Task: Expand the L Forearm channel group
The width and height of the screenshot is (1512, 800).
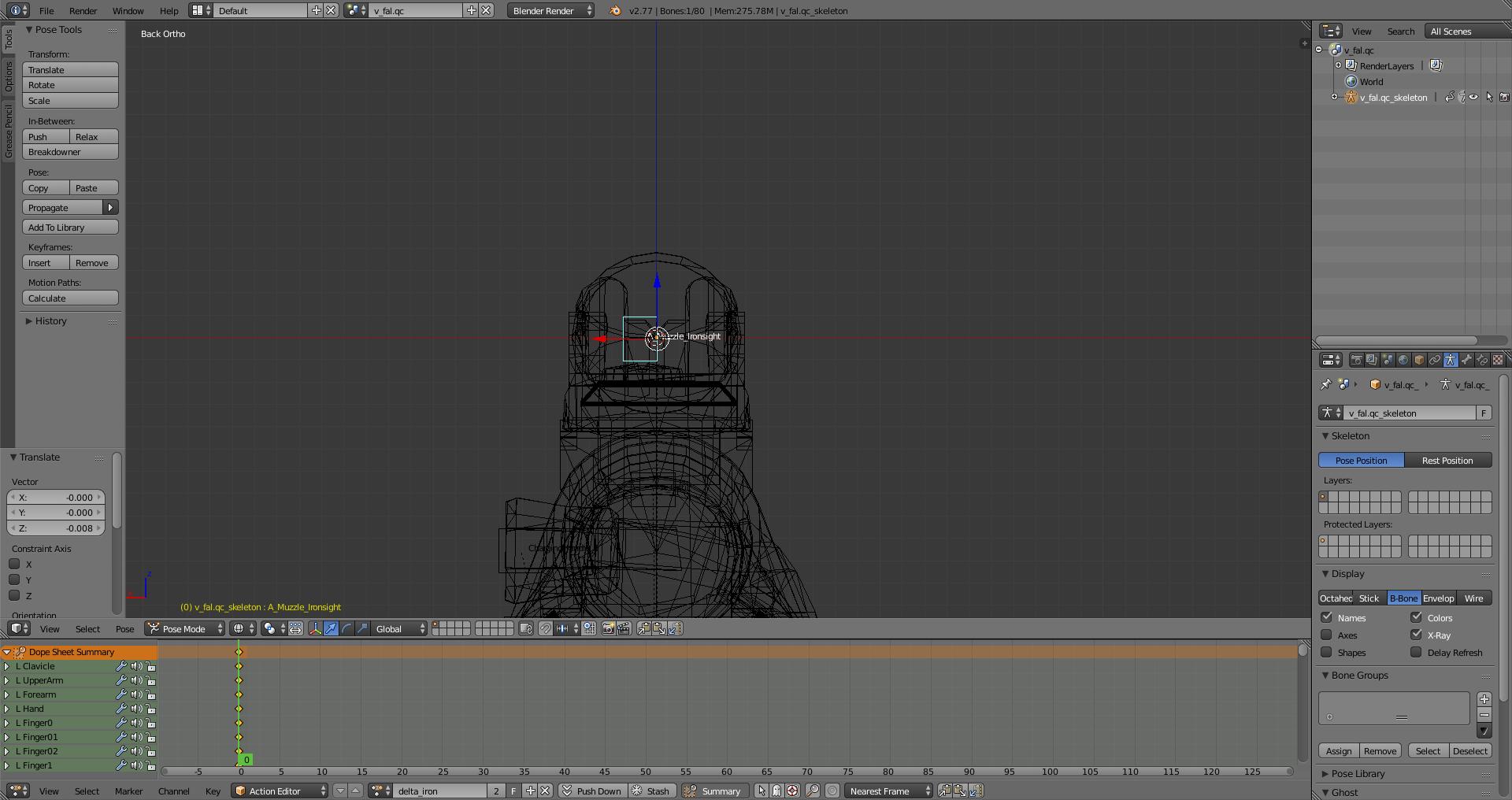Action: tap(7, 694)
